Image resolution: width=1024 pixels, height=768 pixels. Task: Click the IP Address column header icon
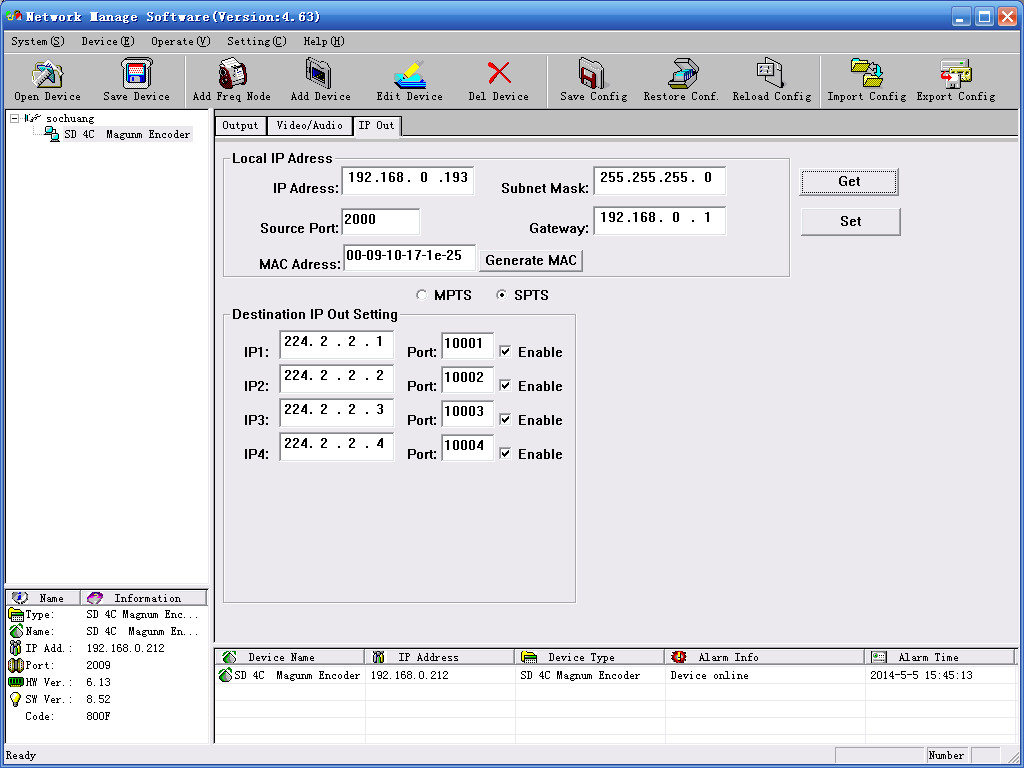tap(378, 657)
